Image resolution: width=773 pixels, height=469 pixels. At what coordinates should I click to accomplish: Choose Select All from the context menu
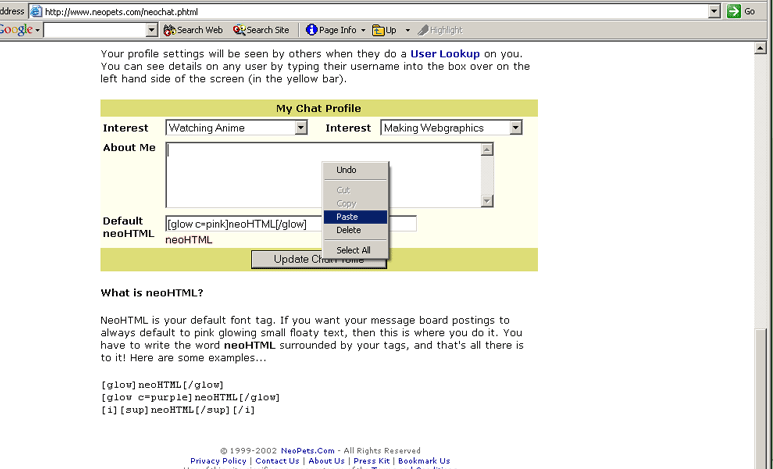(355, 250)
